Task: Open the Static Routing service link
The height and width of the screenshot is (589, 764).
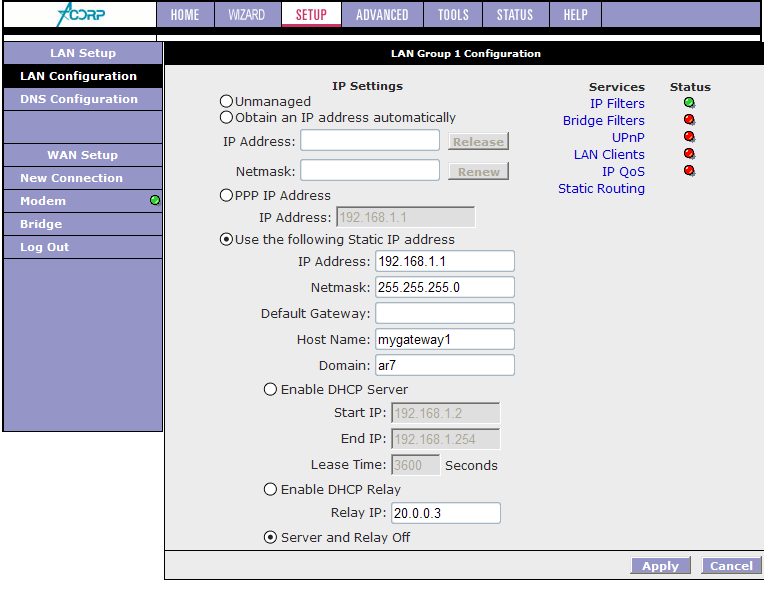Action: point(601,189)
